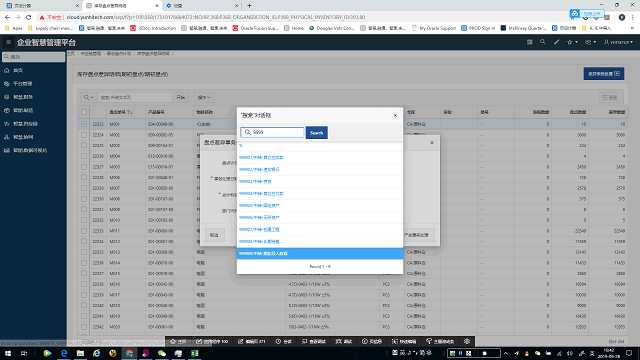Open the PROD Sign In bookmark
640x360 pixels.
(x=478, y=28)
